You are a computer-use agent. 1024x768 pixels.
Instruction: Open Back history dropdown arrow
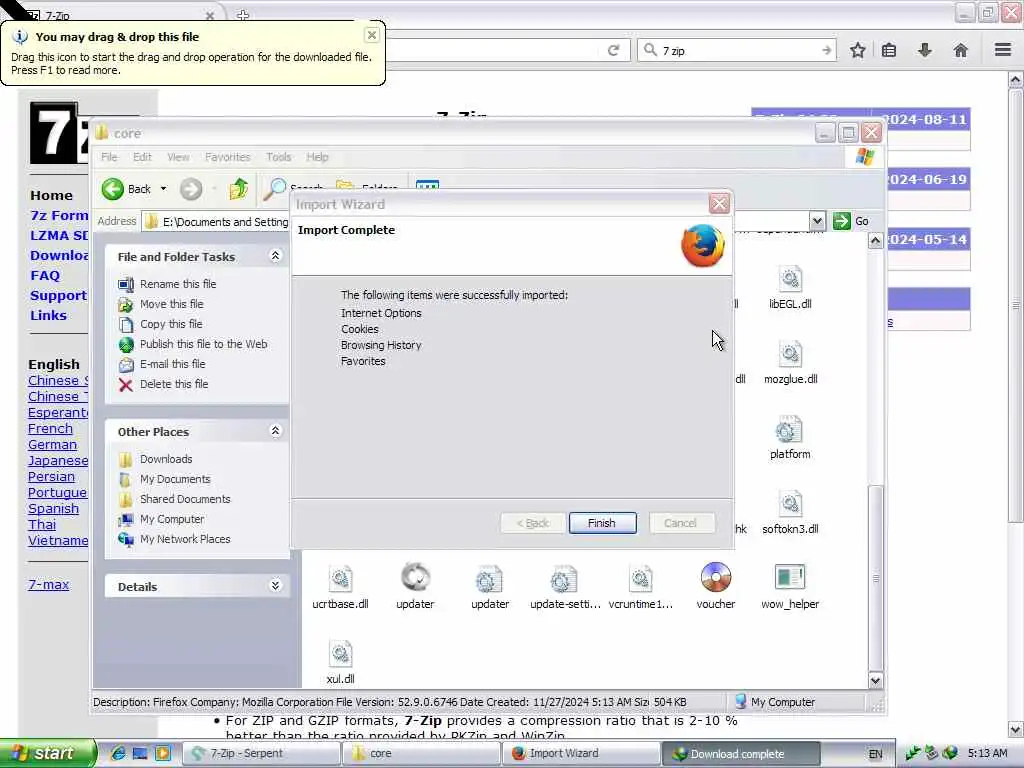pos(163,189)
